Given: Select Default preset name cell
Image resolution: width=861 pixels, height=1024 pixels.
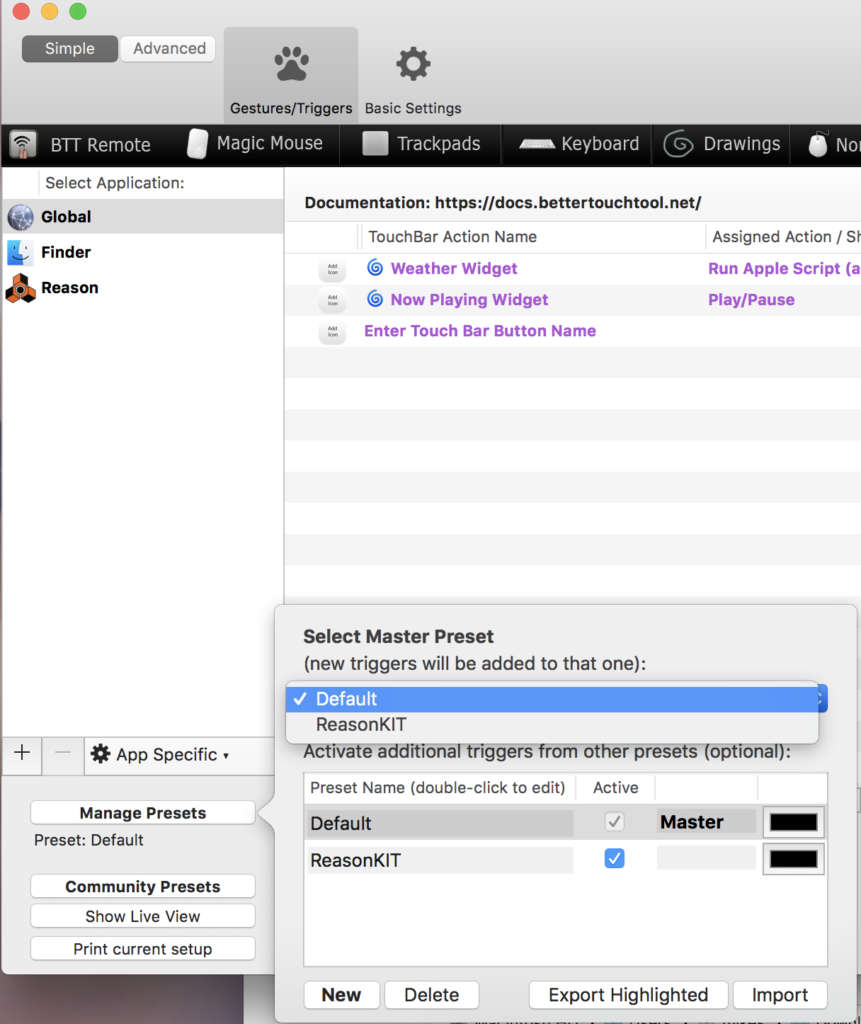Looking at the screenshot, I should point(440,824).
